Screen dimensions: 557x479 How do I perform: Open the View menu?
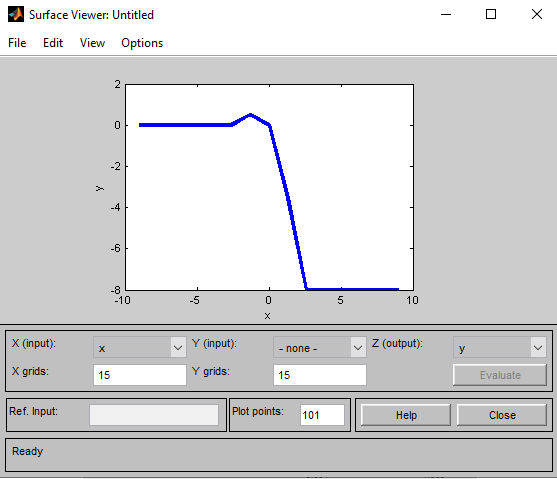pyautogui.click(x=92, y=43)
